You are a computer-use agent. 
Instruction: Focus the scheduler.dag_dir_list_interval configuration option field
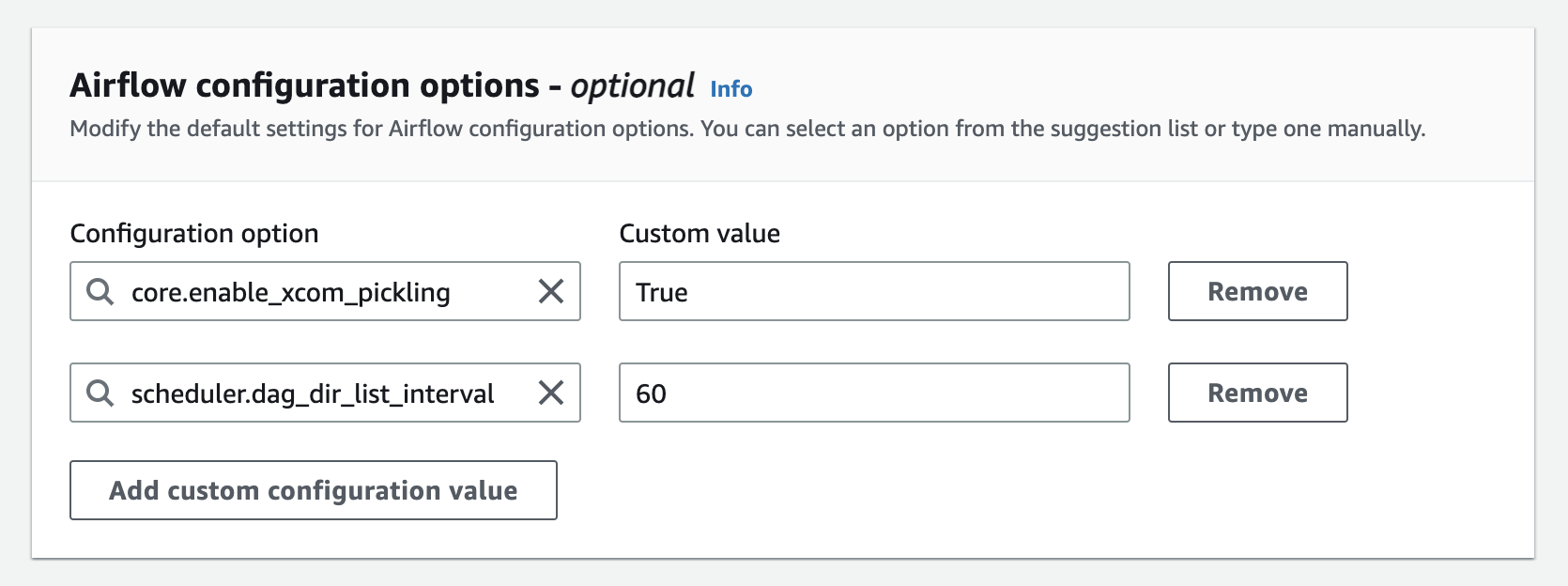pos(319,393)
